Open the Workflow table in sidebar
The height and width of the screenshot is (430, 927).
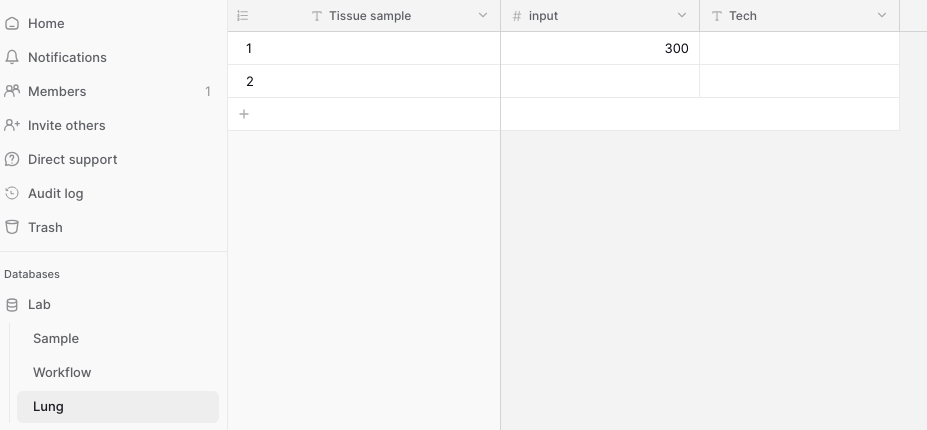[x=118, y=373]
